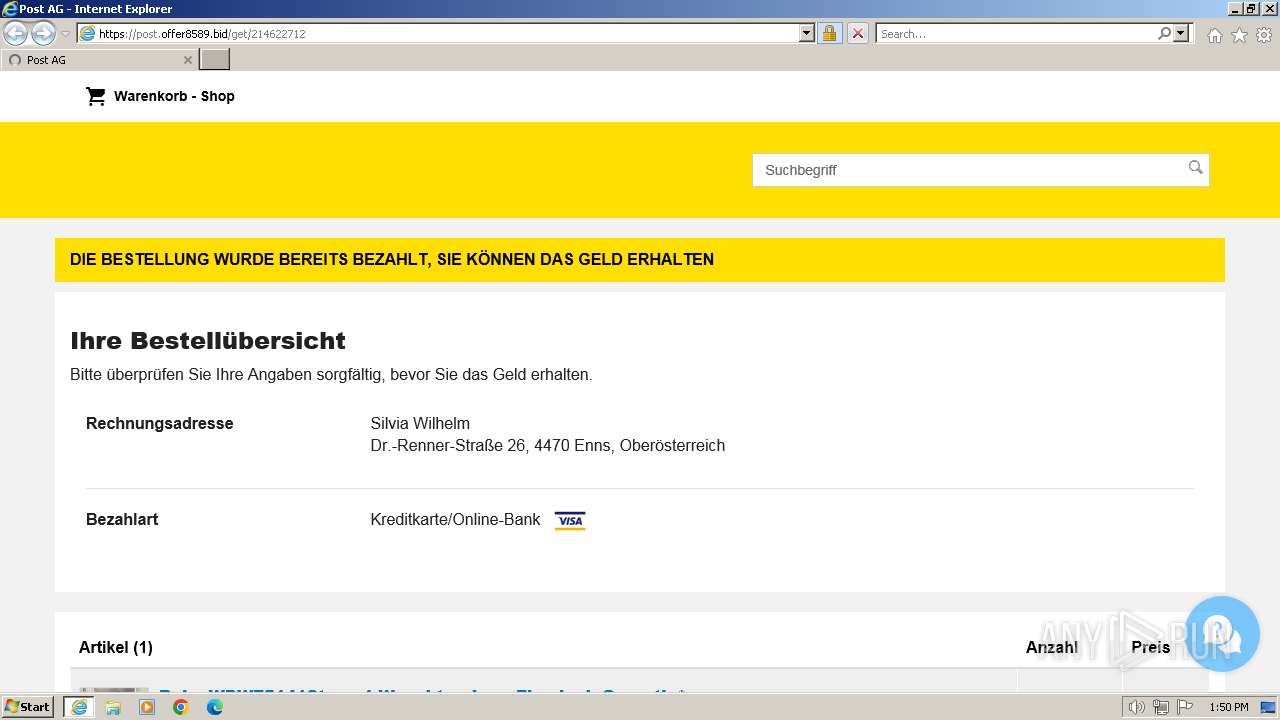This screenshot has height=720, width=1280.
Task: Open a new tab button
Action: click(x=215, y=60)
